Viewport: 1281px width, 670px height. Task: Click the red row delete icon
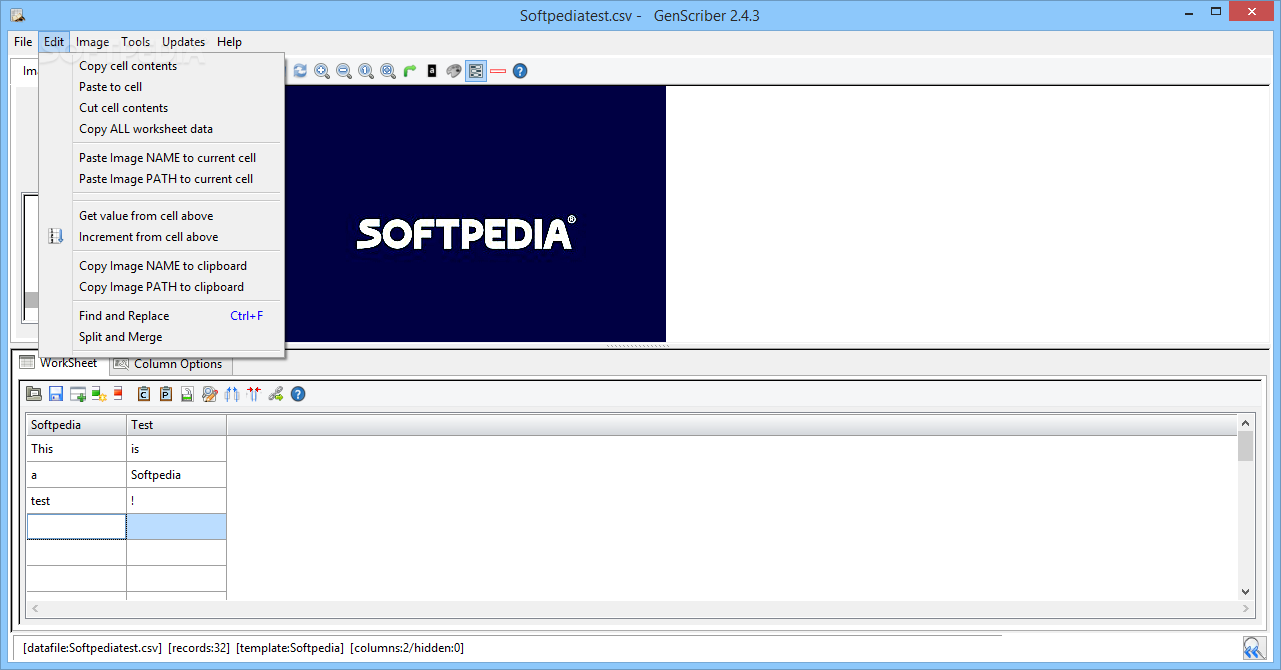click(x=118, y=394)
